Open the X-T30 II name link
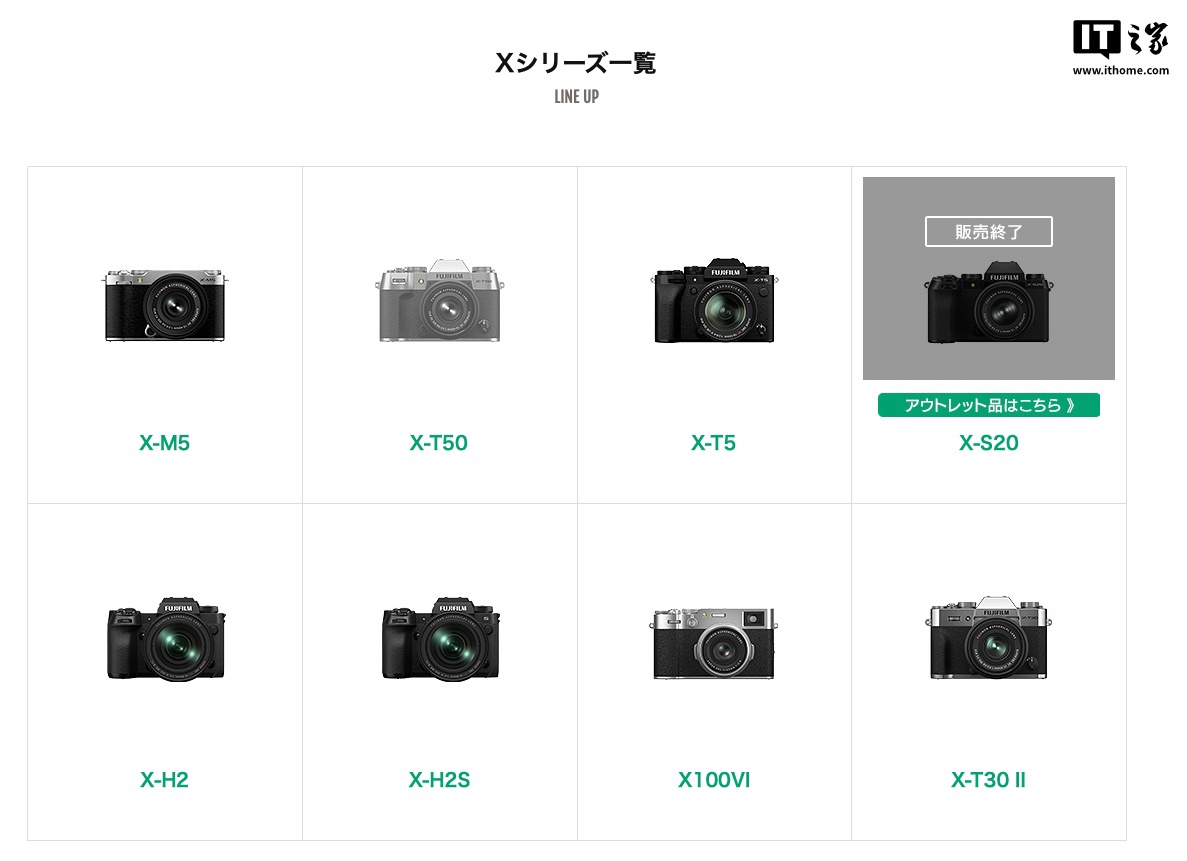The image size is (1187, 861). (x=989, y=780)
